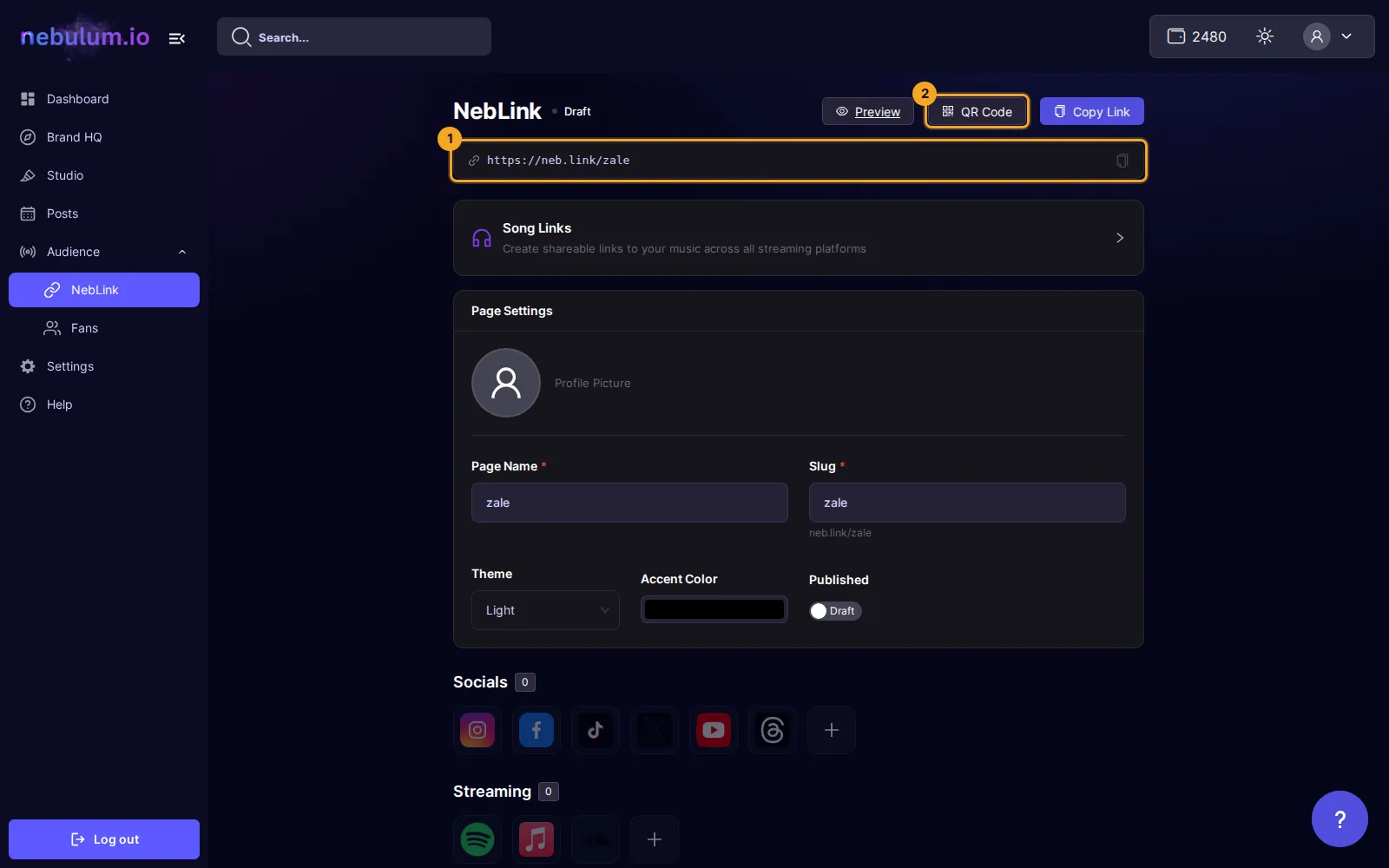Open Brand HQ
The width and height of the screenshot is (1389, 868).
click(x=104, y=137)
